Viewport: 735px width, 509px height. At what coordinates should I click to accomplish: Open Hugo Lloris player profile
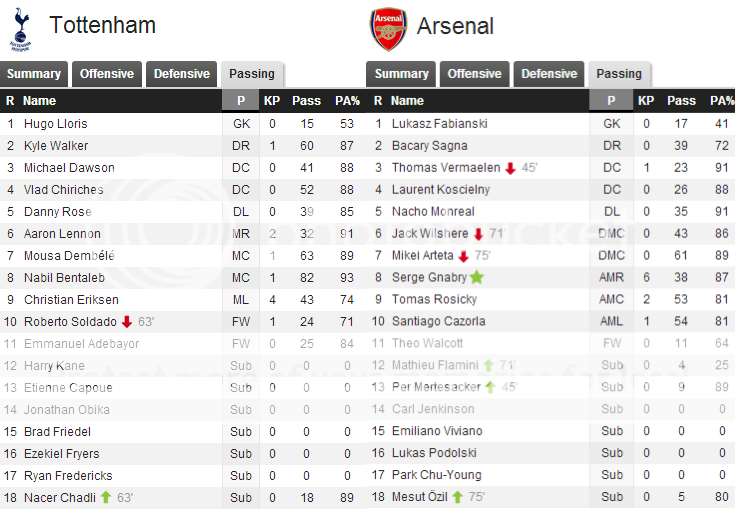tap(55, 124)
